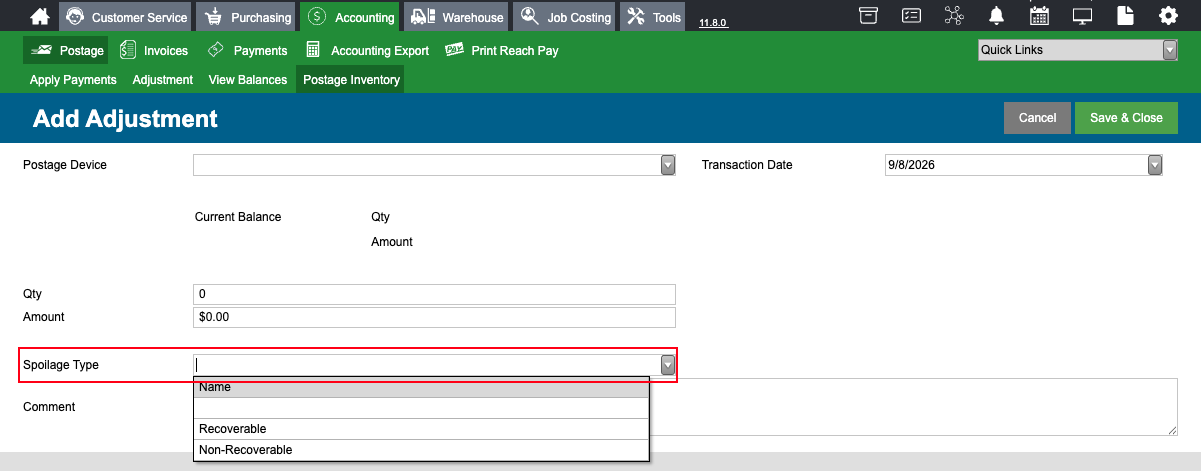Open the settings gear
This screenshot has height=471, width=1201.
(x=1168, y=16)
